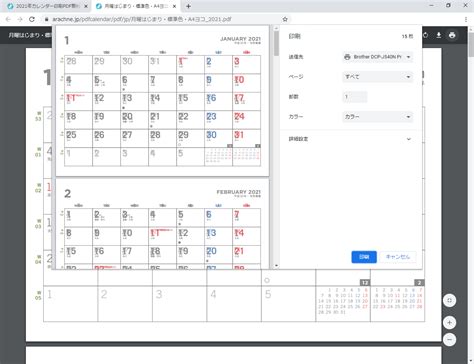The image size is (474, 364).
Task: Go forward in browser history
Action: click(20, 19)
